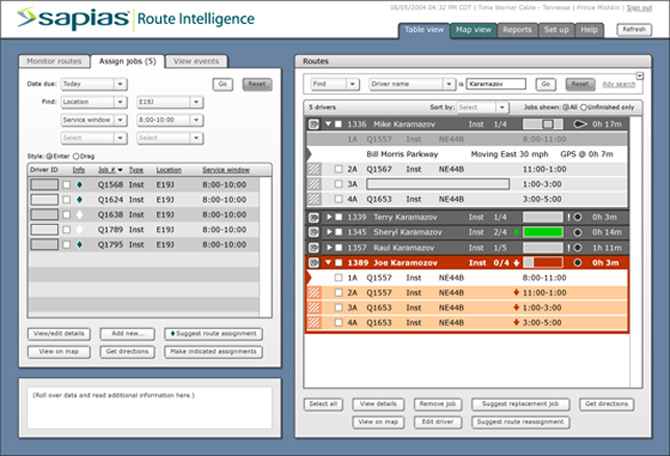The width and height of the screenshot is (670, 456).
Task: Open the Location find dropdown
Action: 94,102
